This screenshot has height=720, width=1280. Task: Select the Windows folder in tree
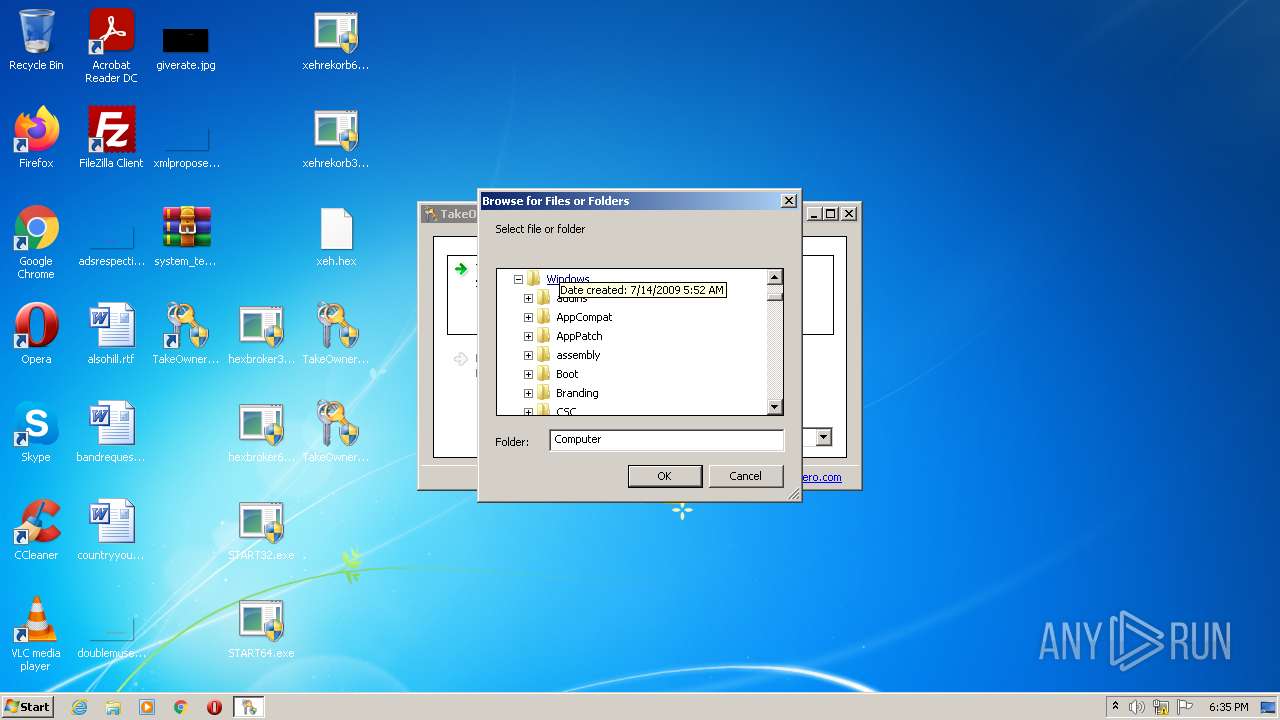click(x=568, y=279)
